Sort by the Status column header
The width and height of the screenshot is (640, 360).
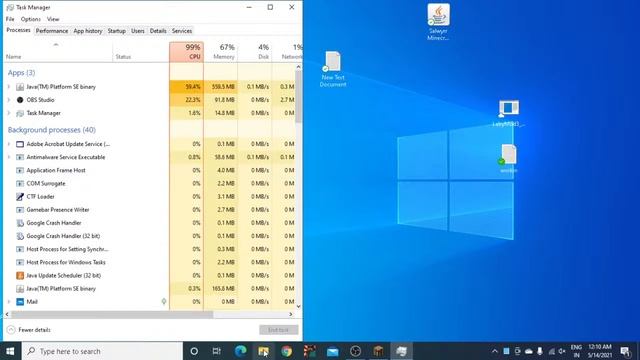(141, 52)
